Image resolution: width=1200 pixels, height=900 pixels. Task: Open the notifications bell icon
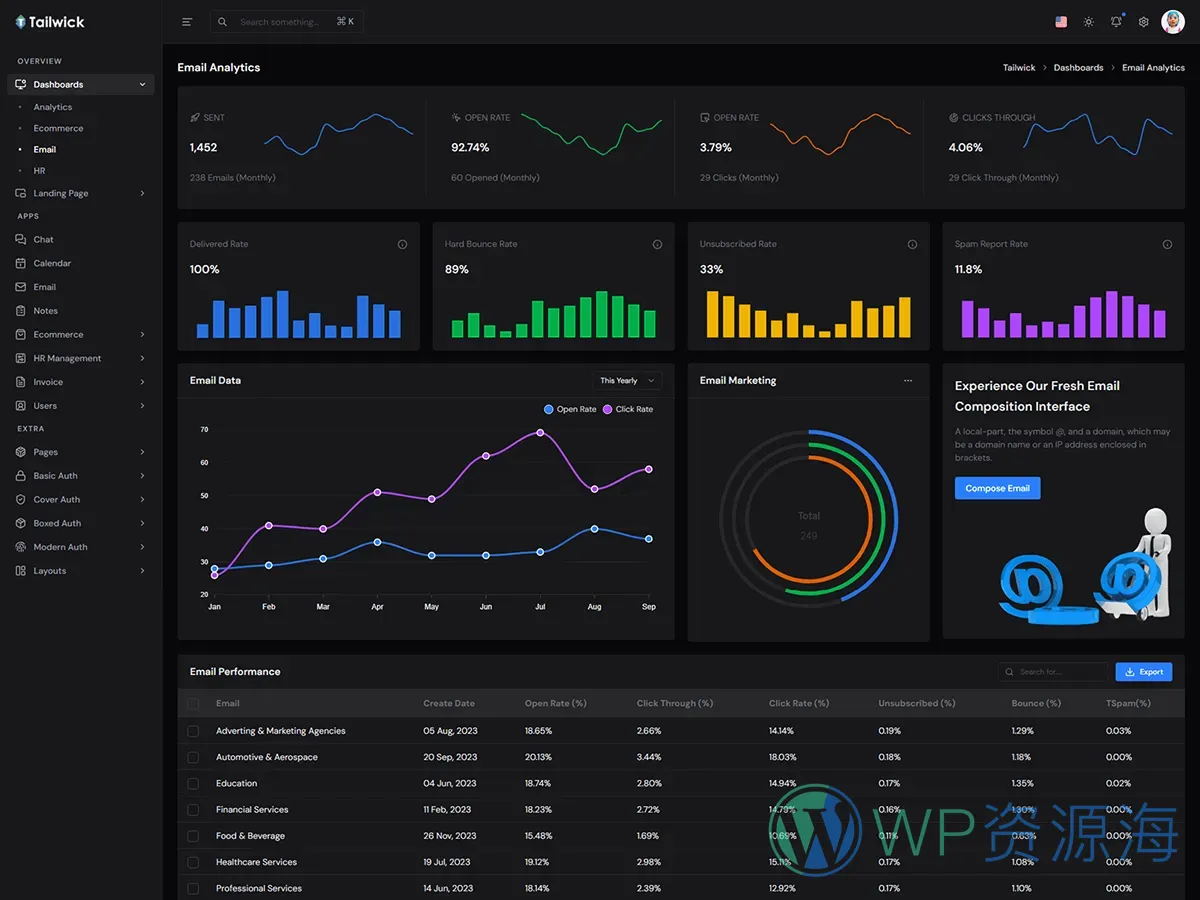click(x=1116, y=22)
